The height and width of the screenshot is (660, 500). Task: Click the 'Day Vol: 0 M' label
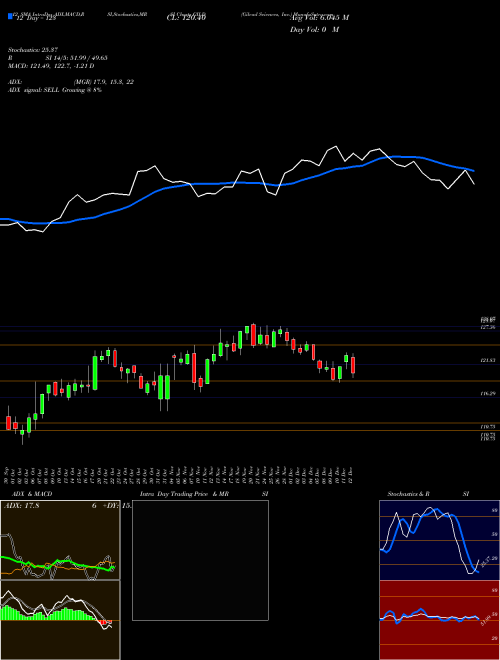point(314,30)
